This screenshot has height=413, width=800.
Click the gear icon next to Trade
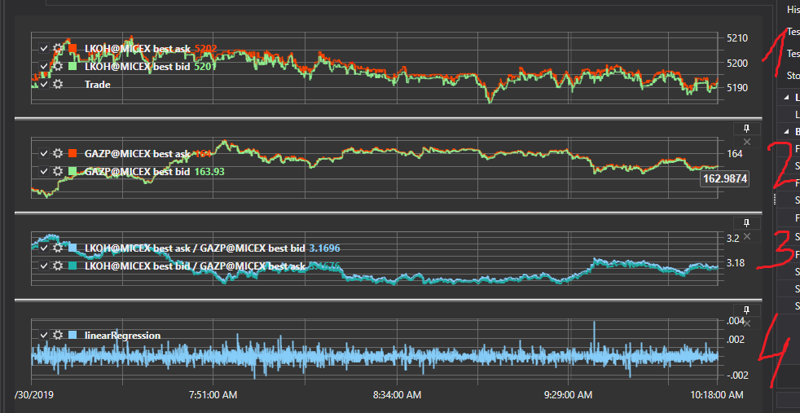tap(57, 85)
